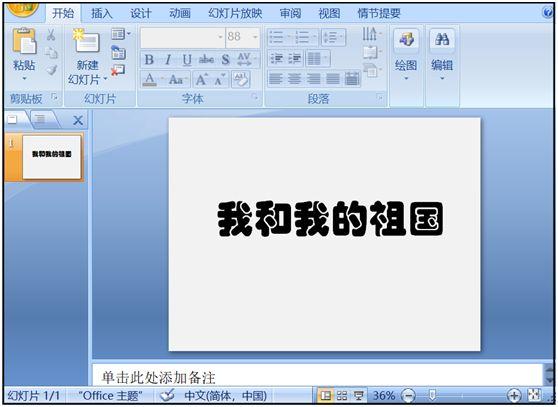Toggle align text left
This screenshot has width=558, height=407.
275,79
